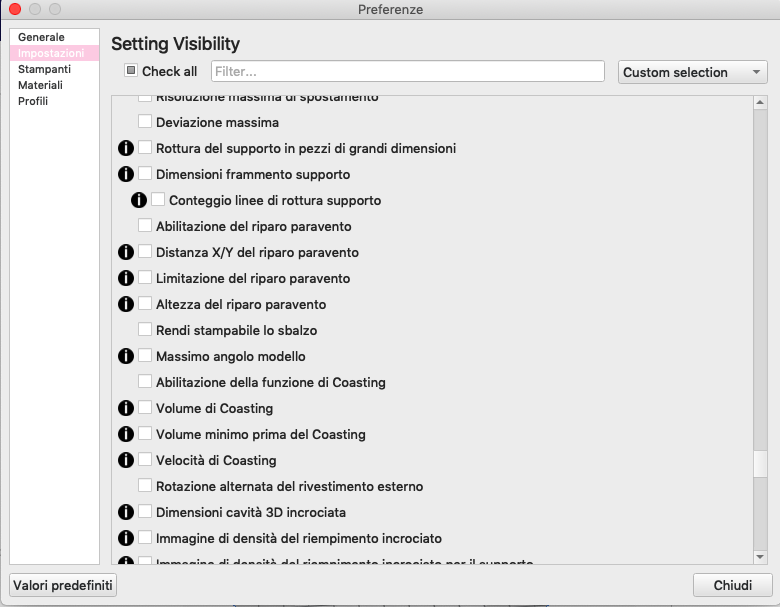
Task: Tick Rendi stampabile lo sbalzo checkbox
Action: [145, 330]
